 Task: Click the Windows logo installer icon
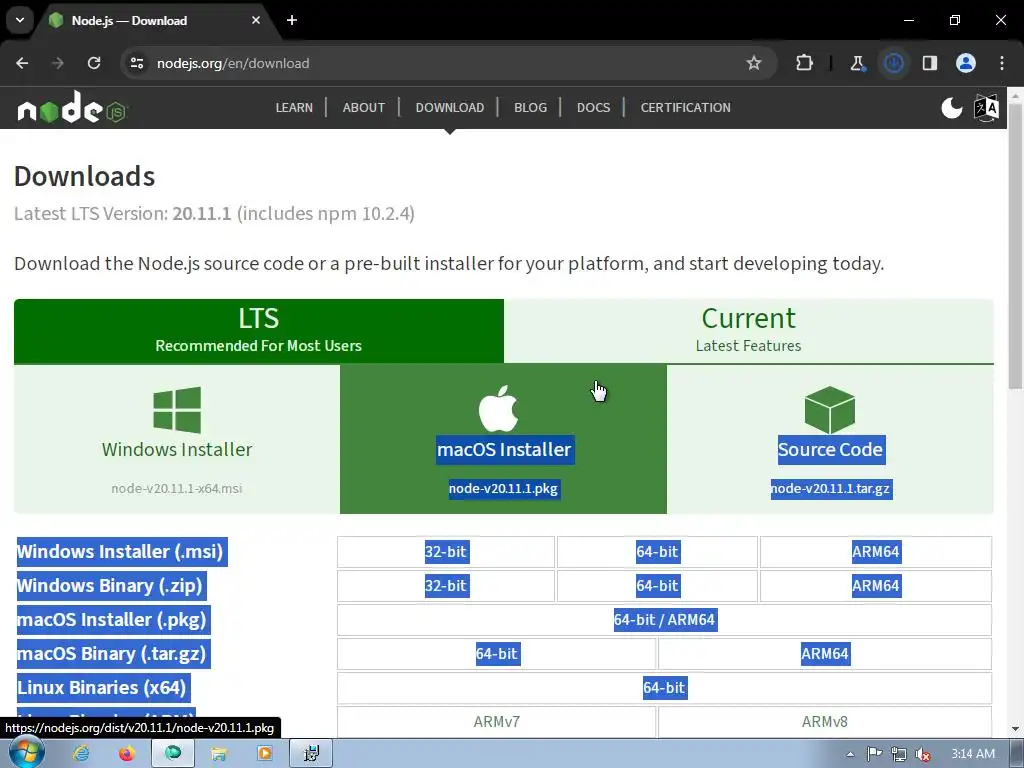pos(177,410)
